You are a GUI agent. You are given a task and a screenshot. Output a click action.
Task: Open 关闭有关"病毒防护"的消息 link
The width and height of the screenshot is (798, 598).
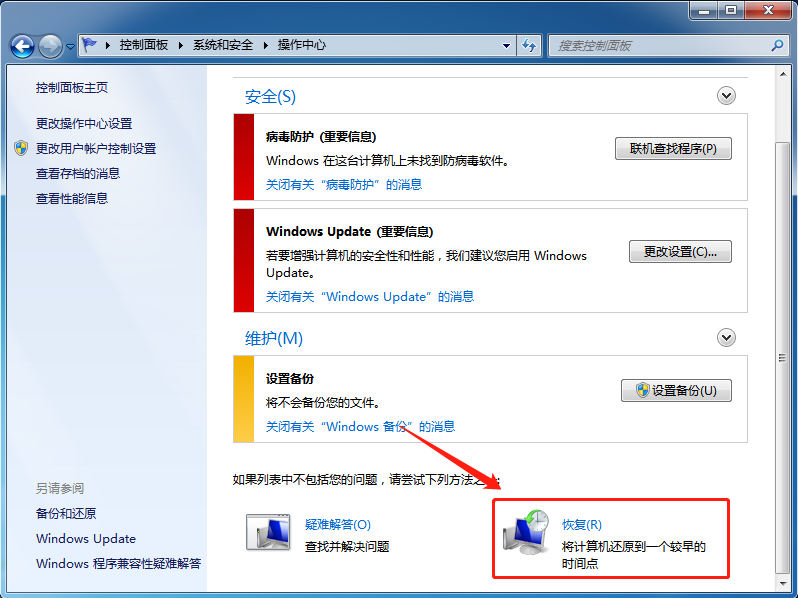click(x=344, y=184)
